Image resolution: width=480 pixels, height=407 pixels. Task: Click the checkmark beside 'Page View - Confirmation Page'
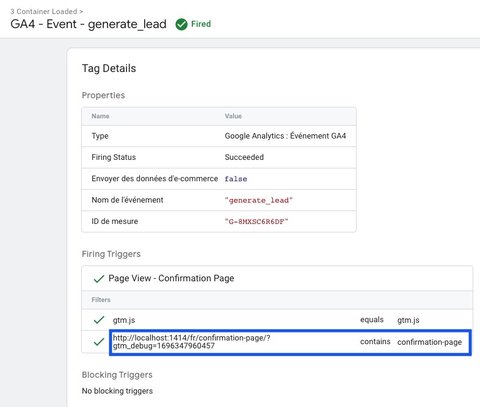click(x=99, y=279)
